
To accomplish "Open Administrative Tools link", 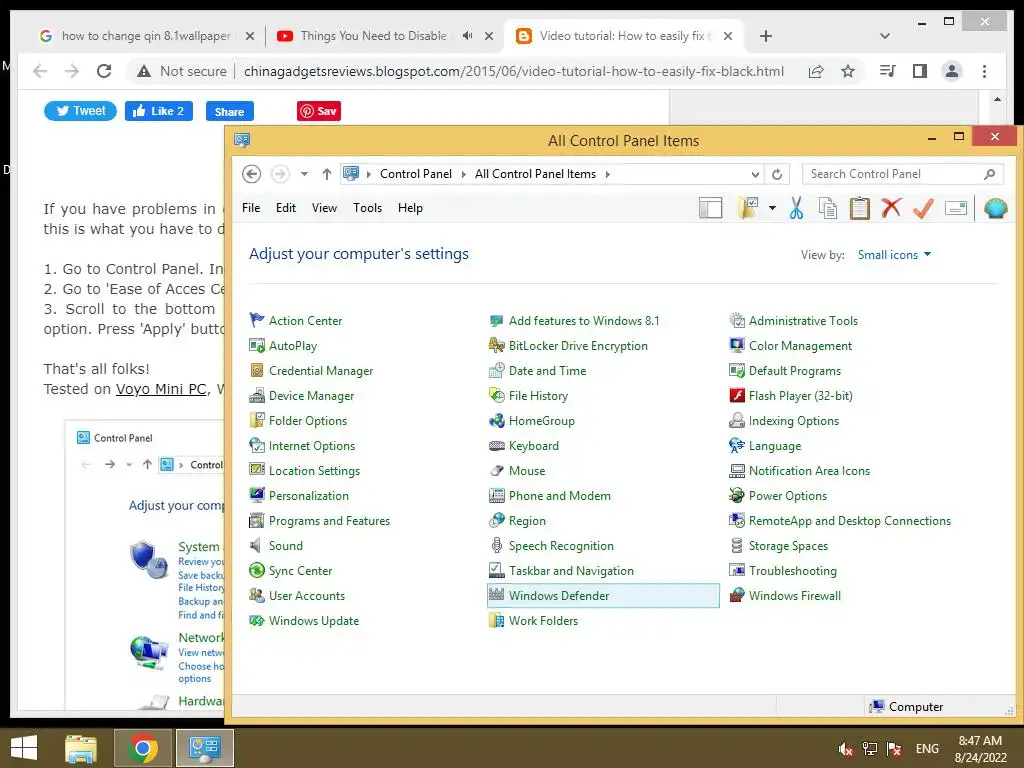I will tap(803, 321).
